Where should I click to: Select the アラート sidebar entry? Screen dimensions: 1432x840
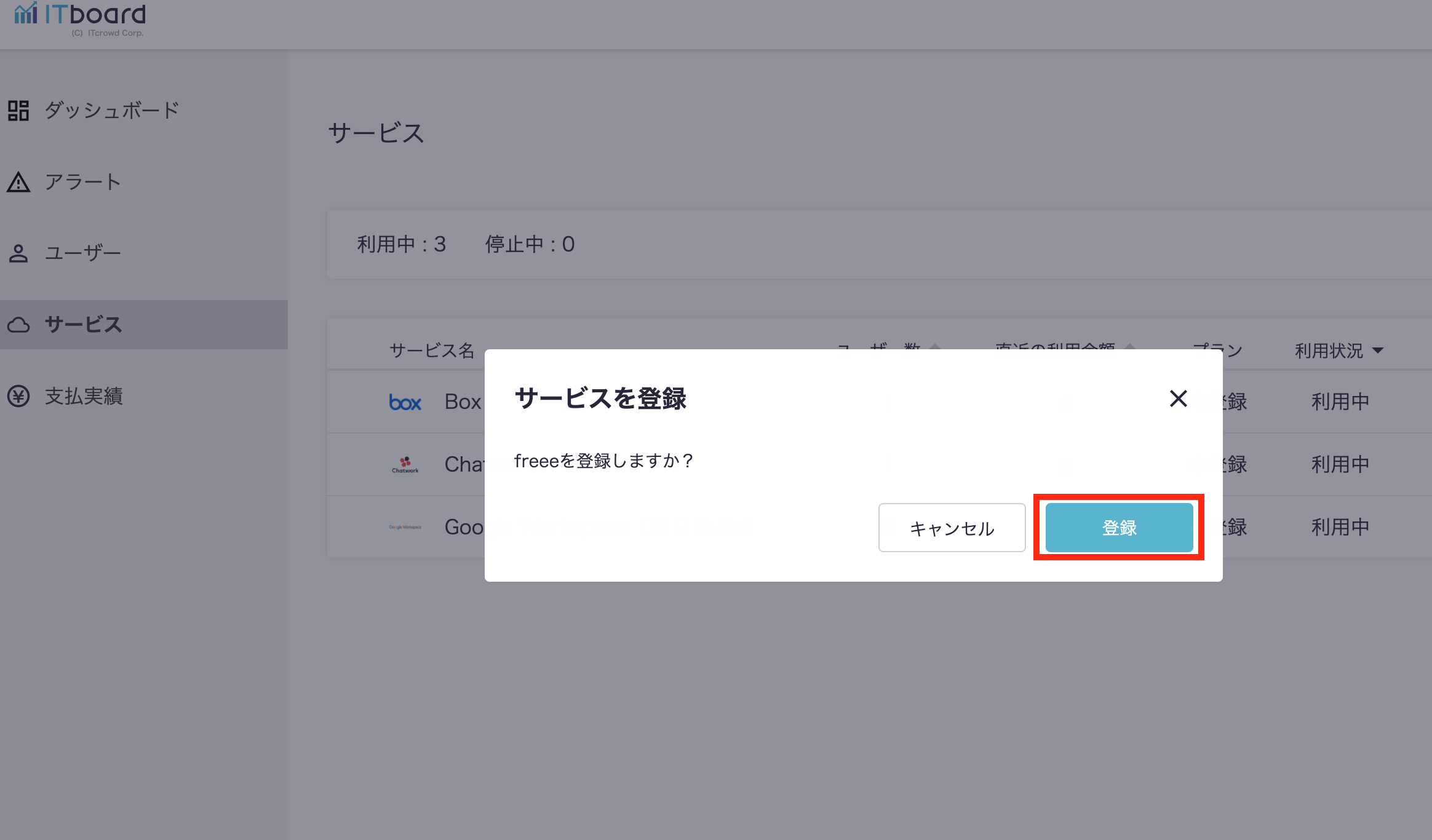pyautogui.click(x=82, y=182)
